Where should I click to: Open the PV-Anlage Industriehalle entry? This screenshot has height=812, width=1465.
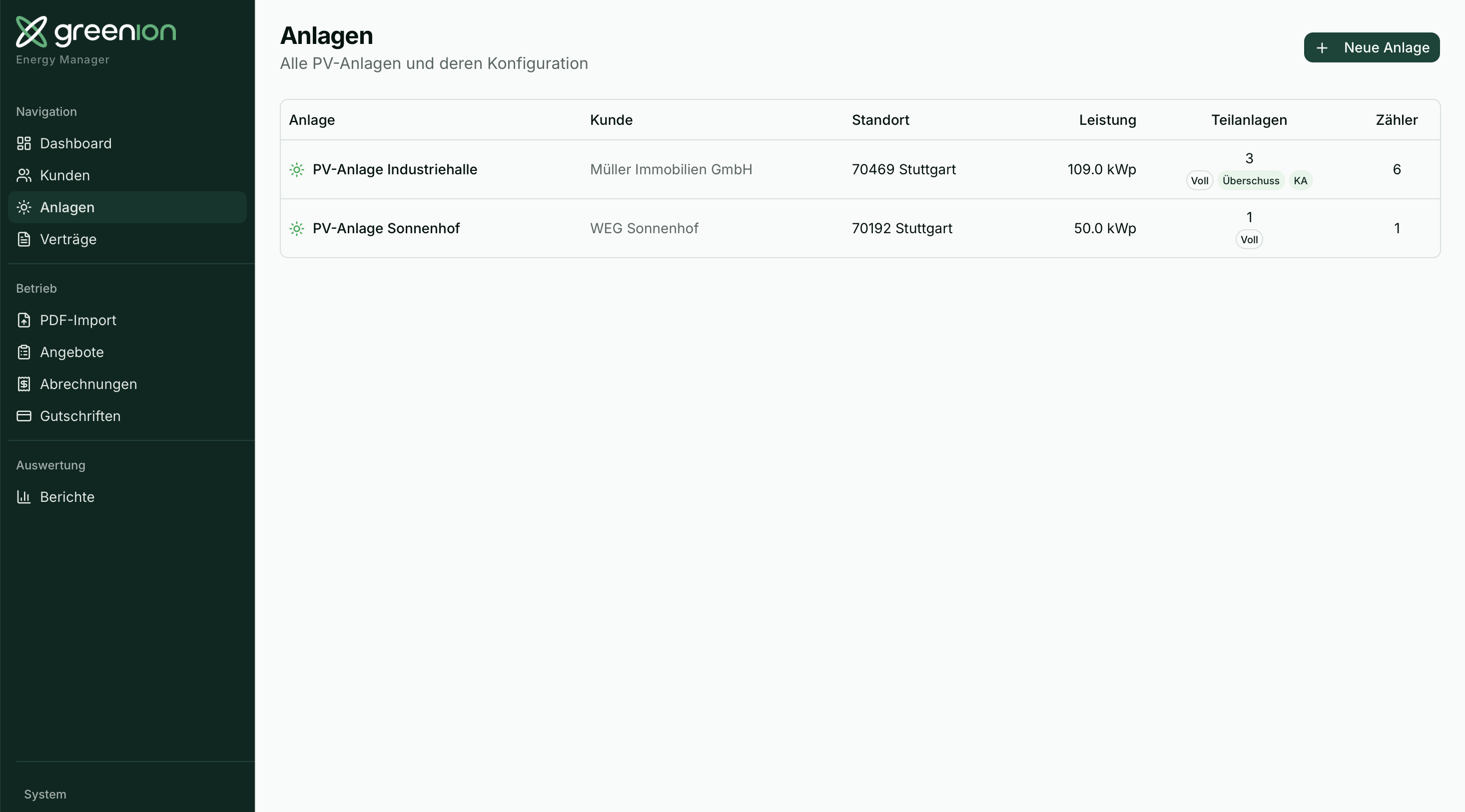pyautogui.click(x=395, y=169)
